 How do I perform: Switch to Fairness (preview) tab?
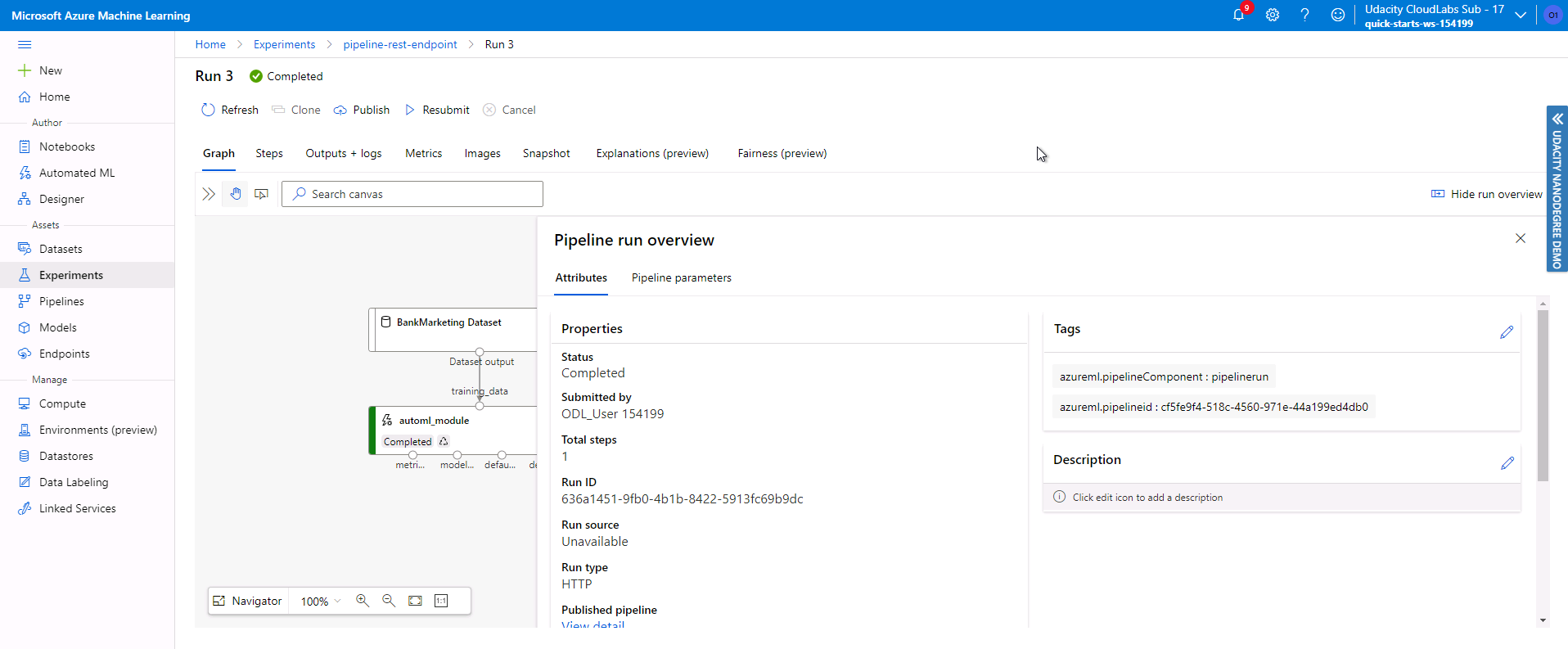point(782,153)
